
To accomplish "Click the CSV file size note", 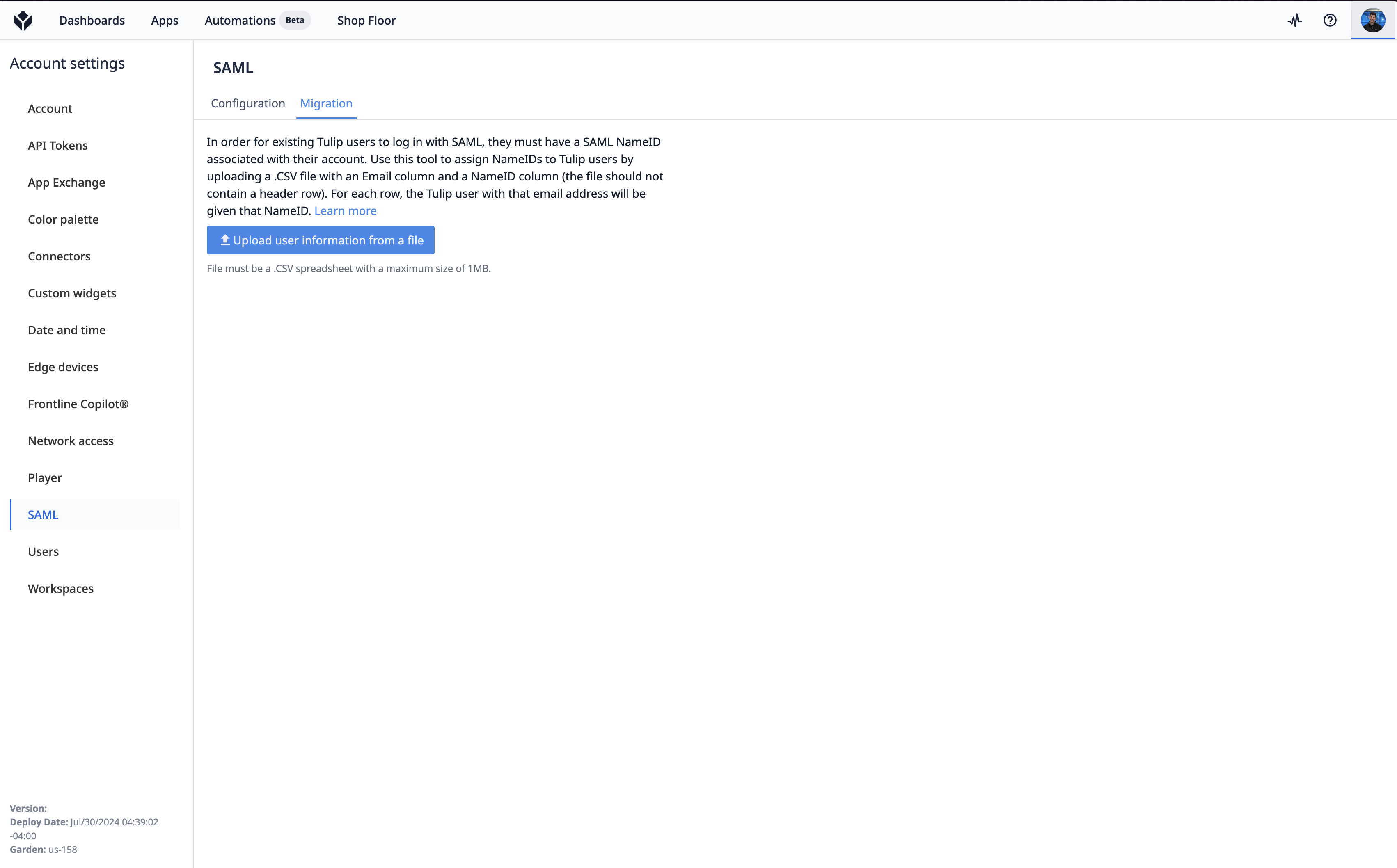I will coord(348,268).
